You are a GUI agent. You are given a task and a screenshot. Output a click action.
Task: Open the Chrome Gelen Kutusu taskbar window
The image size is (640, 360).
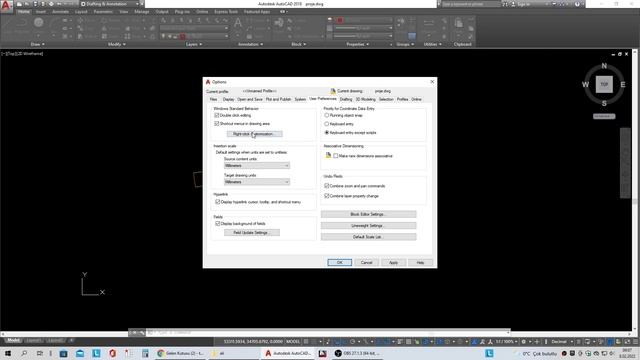(x=181, y=353)
